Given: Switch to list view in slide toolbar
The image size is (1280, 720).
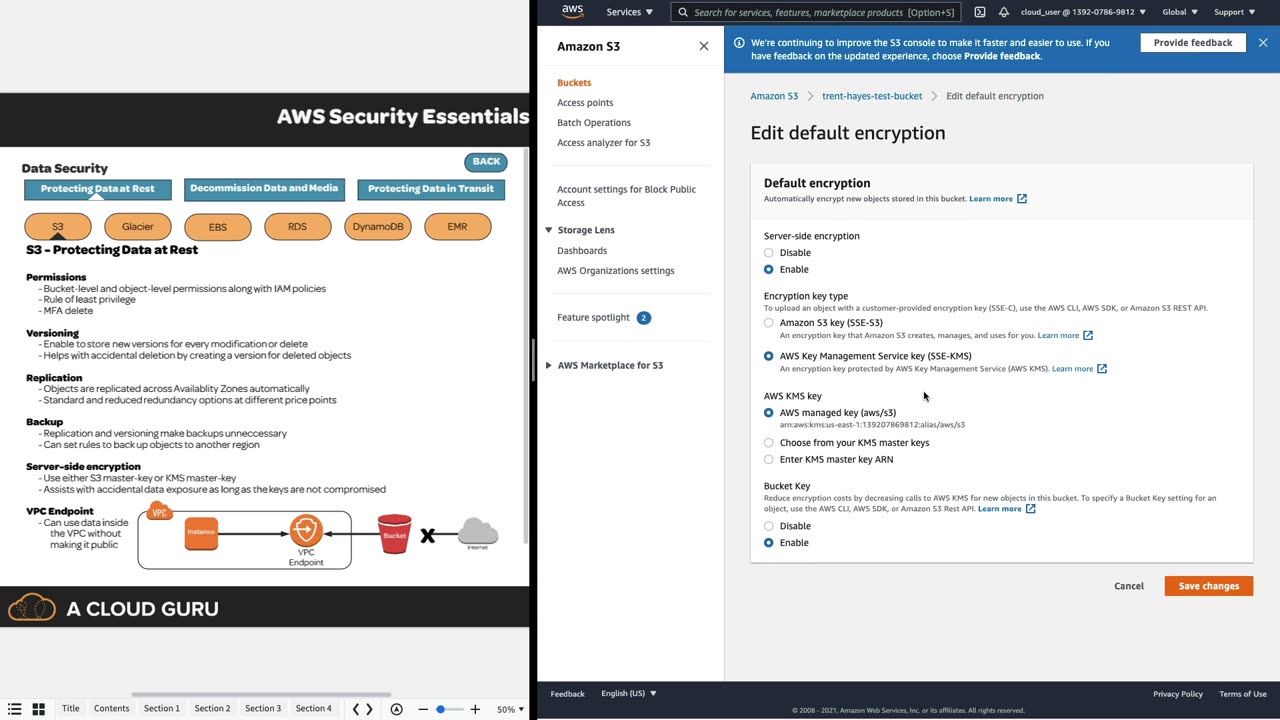Looking at the screenshot, I should [14, 709].
